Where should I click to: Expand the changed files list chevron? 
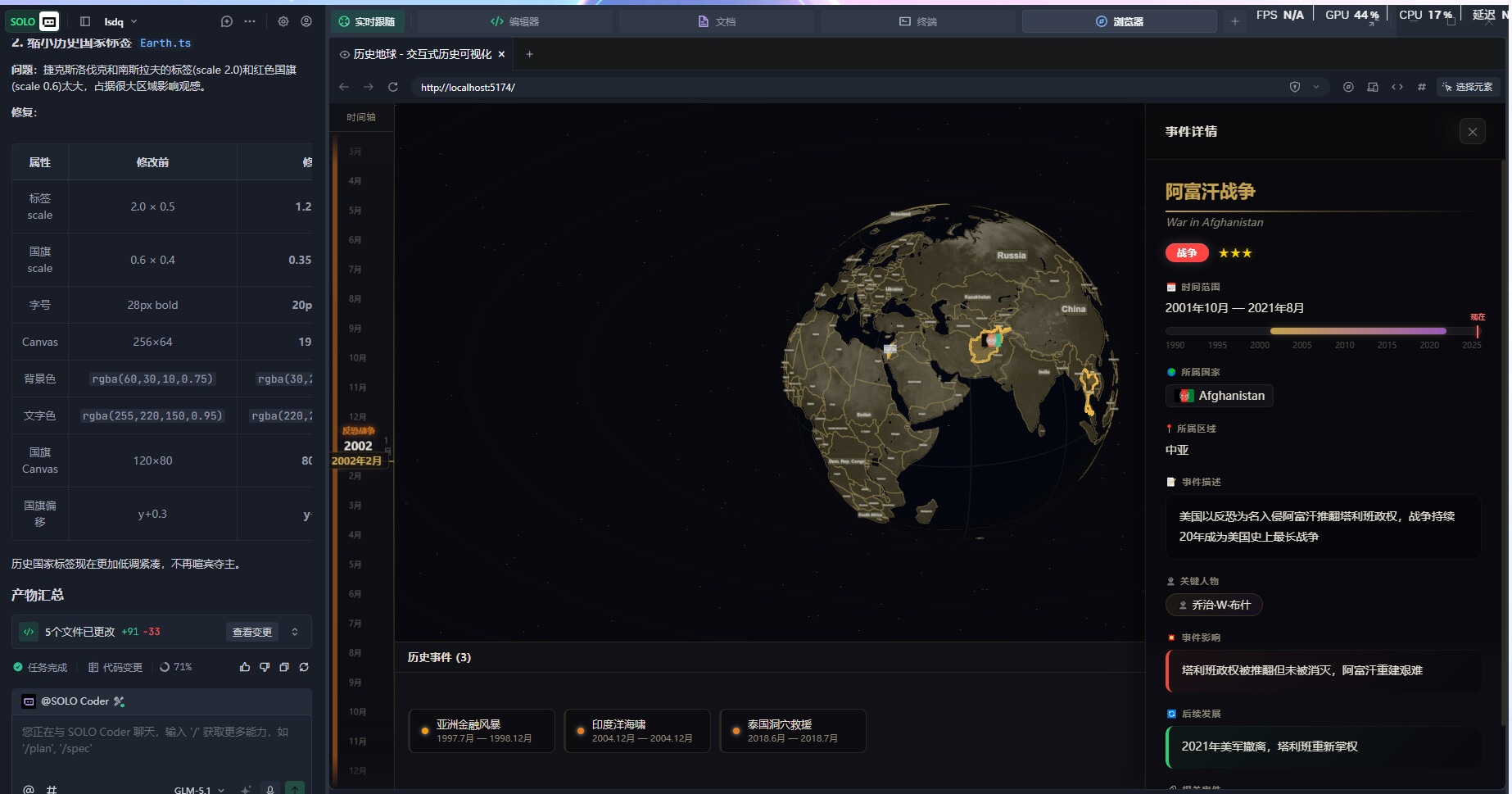(295, 632)
